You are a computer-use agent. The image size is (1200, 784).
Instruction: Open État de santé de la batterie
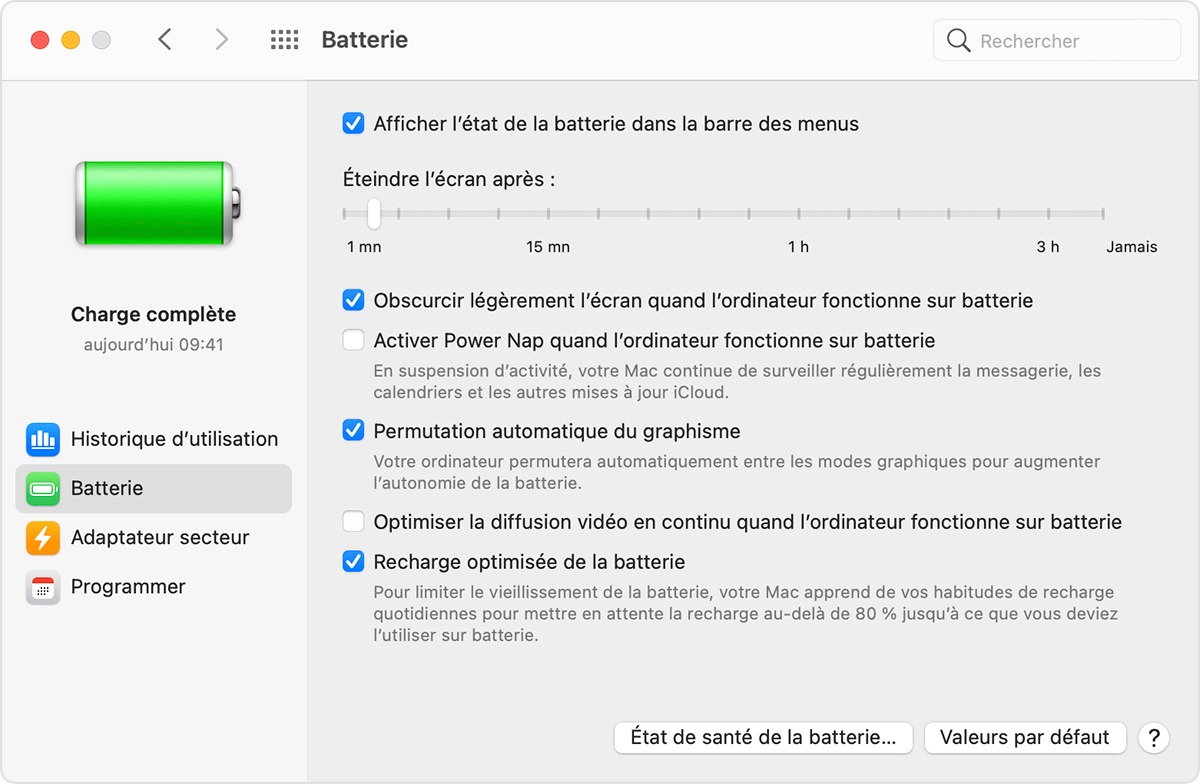pos(763,738)
